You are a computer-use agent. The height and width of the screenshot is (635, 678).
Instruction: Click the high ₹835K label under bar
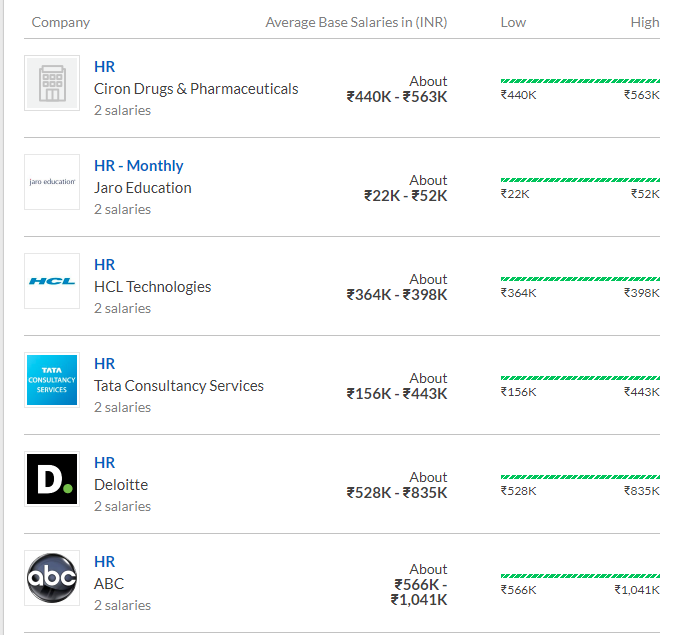pyautogui.click(x=642, y=491)
